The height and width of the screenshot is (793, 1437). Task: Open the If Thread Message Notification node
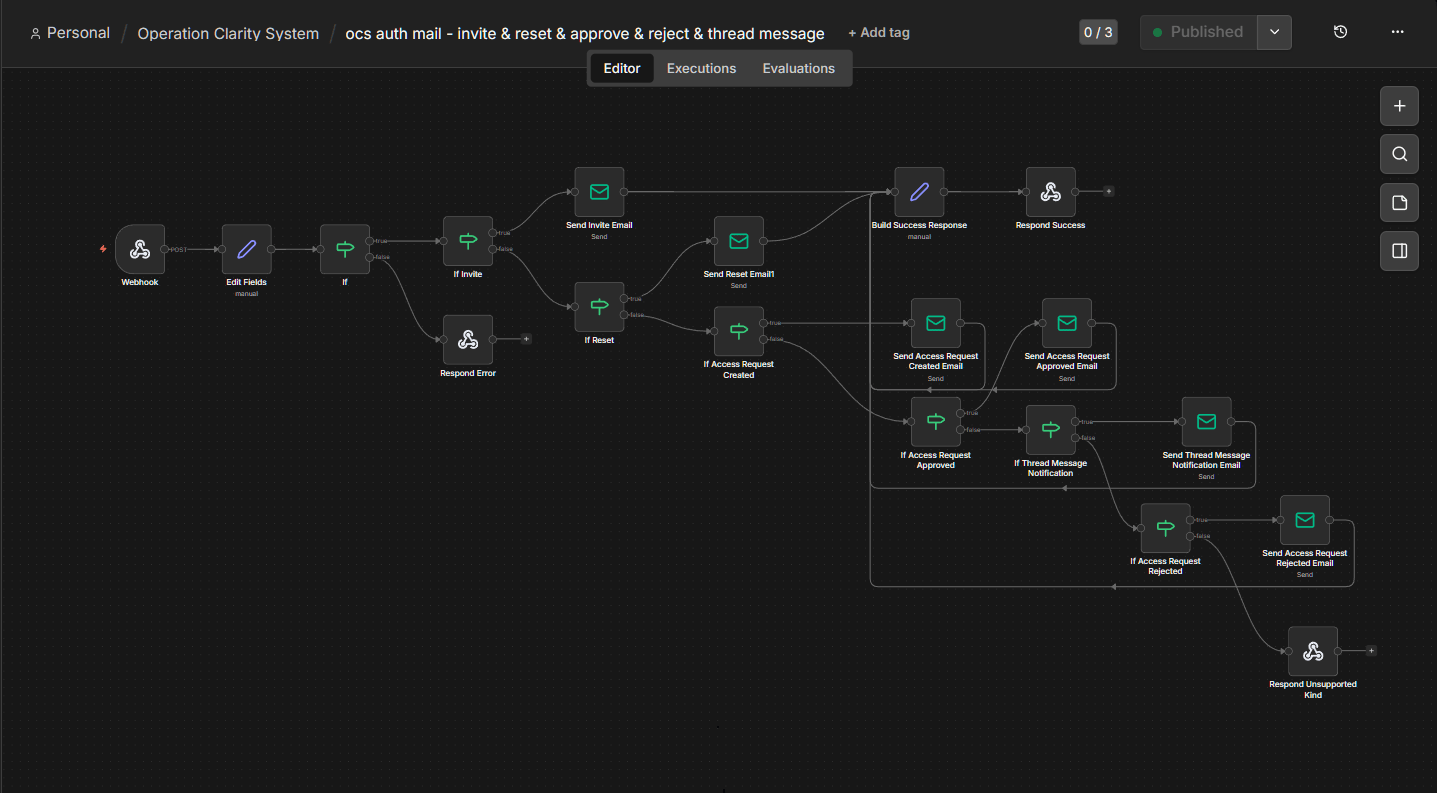(x=1051, y=429)
